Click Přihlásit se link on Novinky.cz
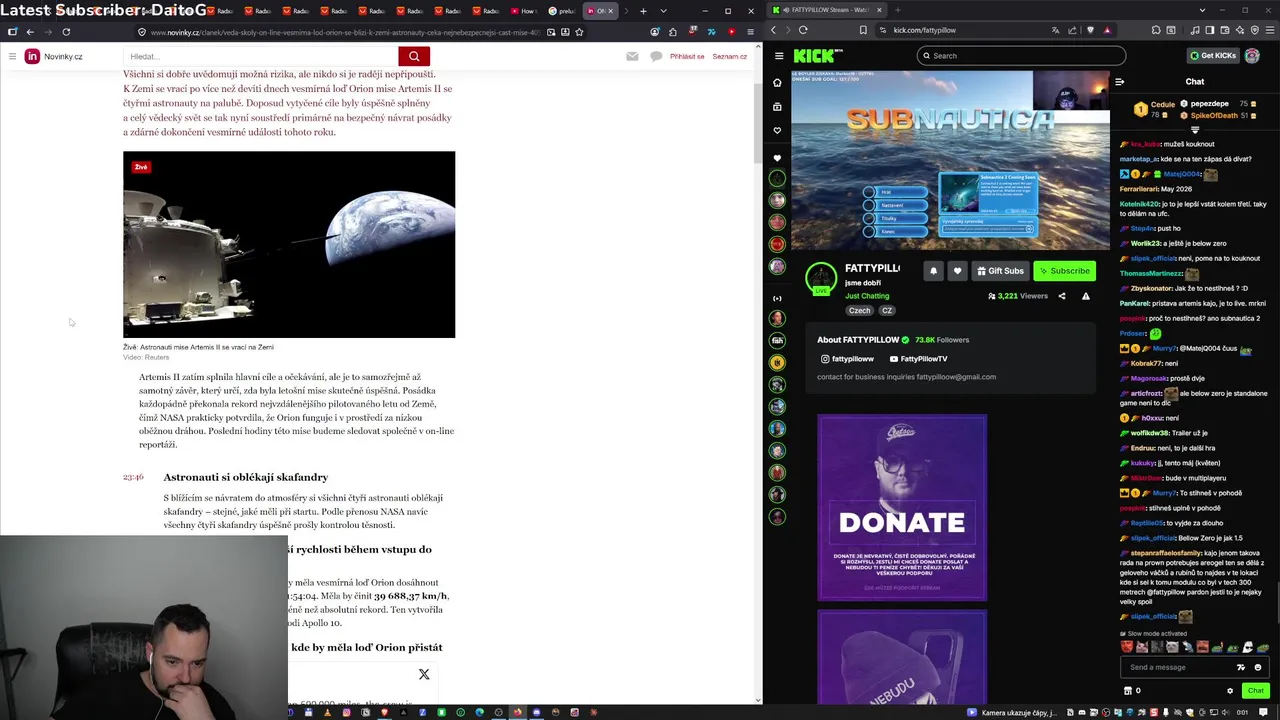Screen dimensions: 1280x720 [687, 56]
